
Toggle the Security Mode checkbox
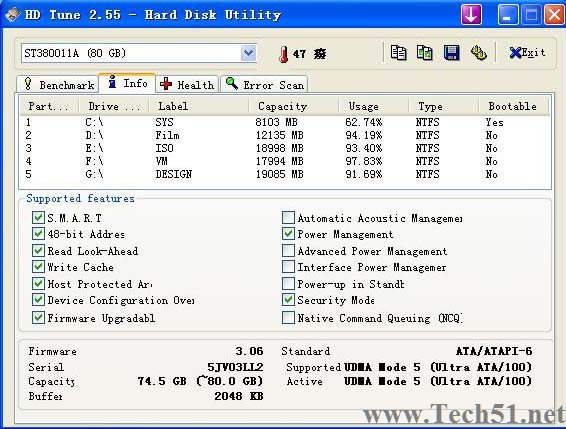pos(288,300)
